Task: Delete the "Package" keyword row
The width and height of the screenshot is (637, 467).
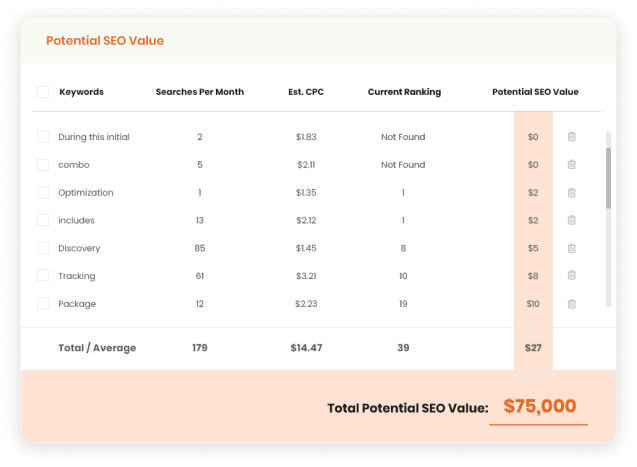Action: (572, 303)
